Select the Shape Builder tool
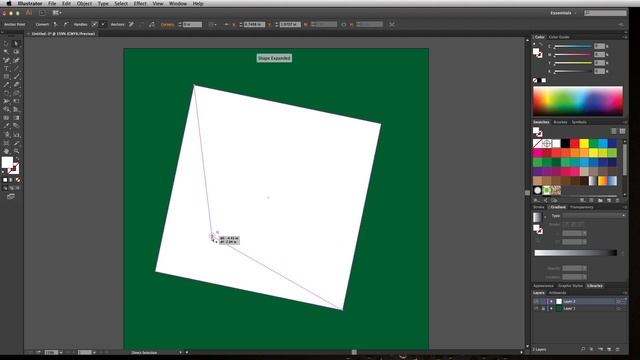The height and width of the screenshot is (360, 640). [x=7, y=109]
